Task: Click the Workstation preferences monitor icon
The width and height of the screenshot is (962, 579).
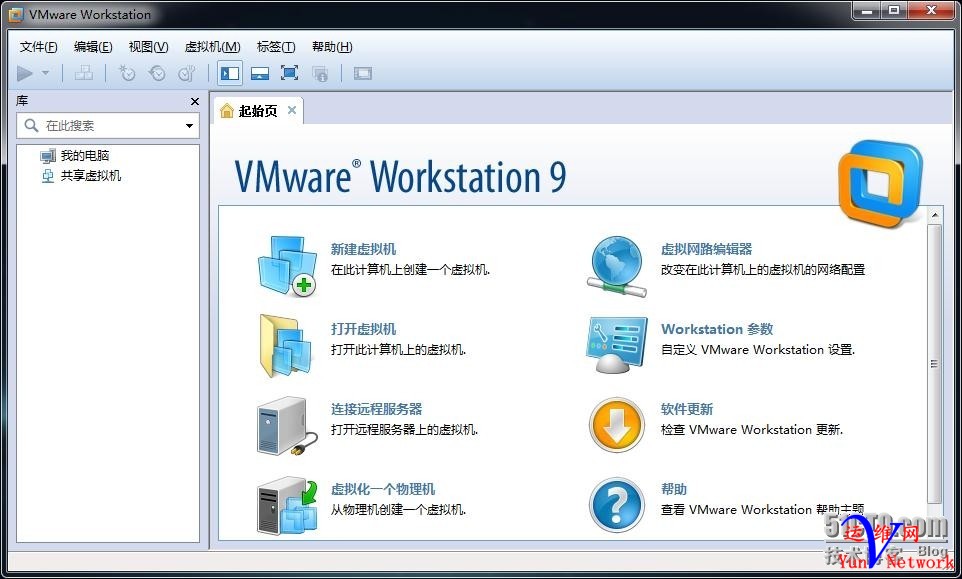Action: (617, 345)
